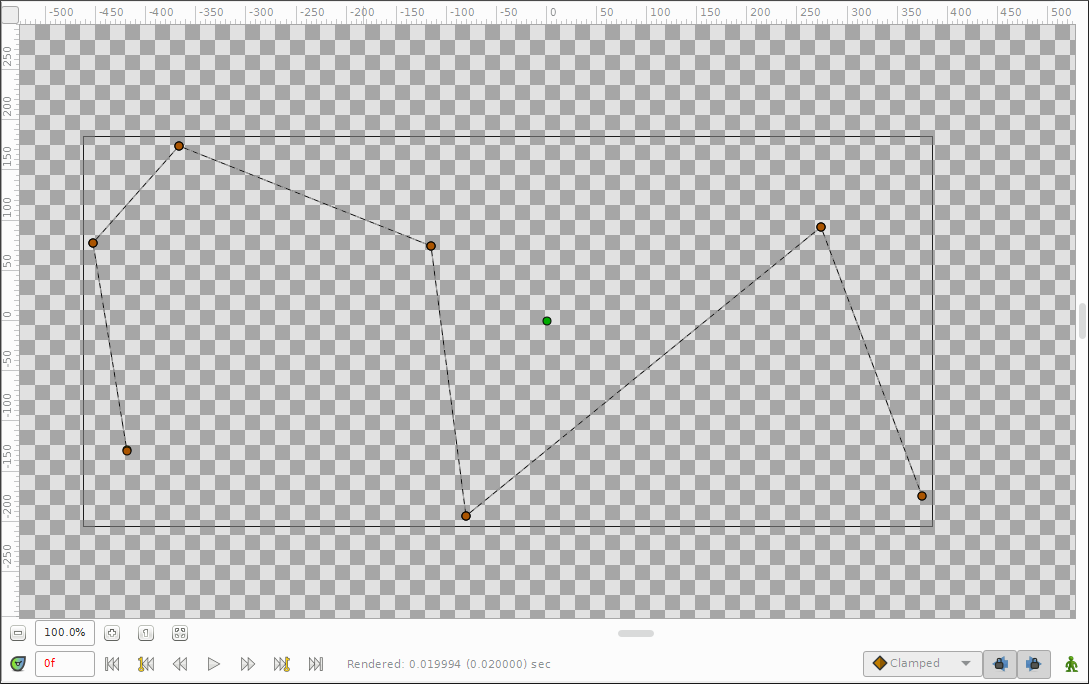Select the orange vertex left of the green origin
This screenshot has width=1089, height=684.
[x=431, y=246]
